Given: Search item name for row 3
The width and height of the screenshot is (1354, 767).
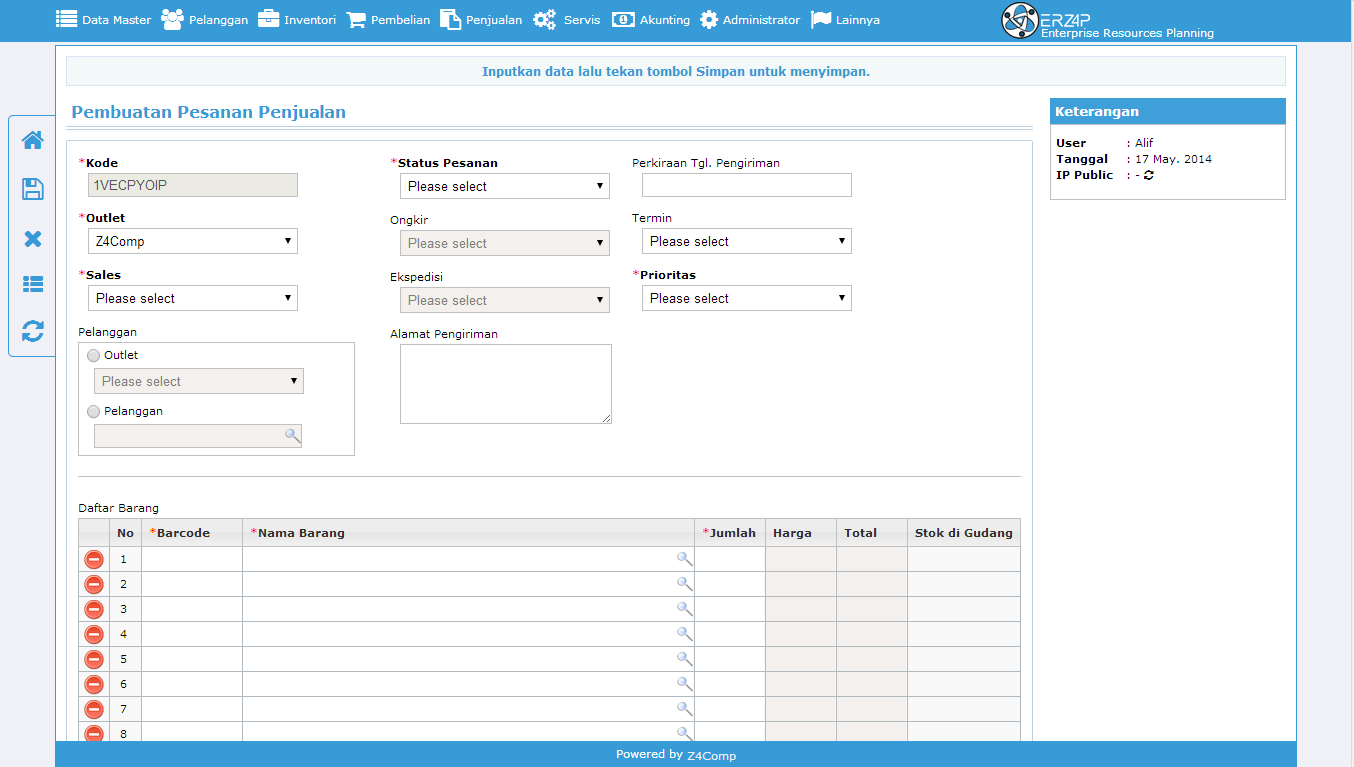Looking at the screenshot, I should pos(684,609).
